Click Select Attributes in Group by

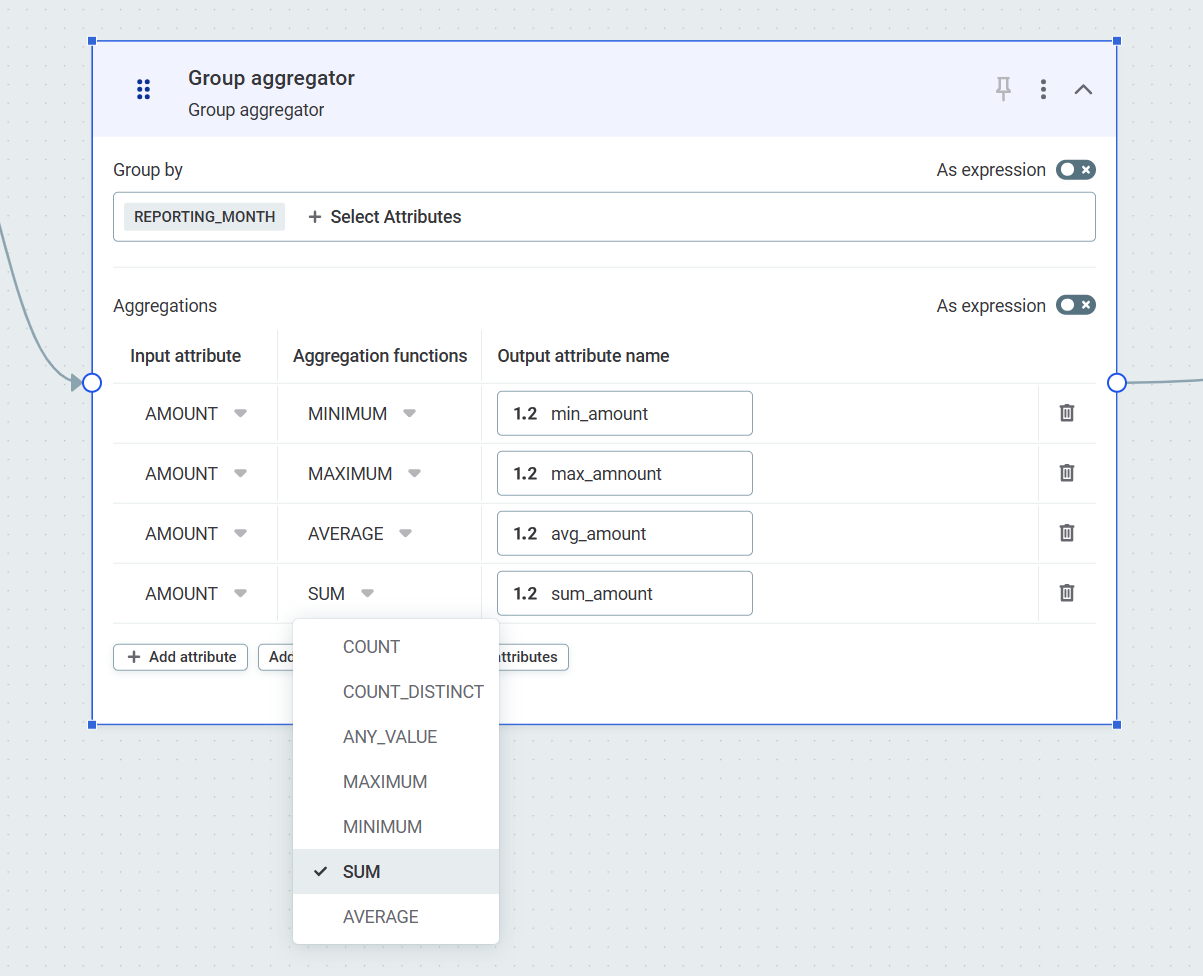[x=385, y=217]
